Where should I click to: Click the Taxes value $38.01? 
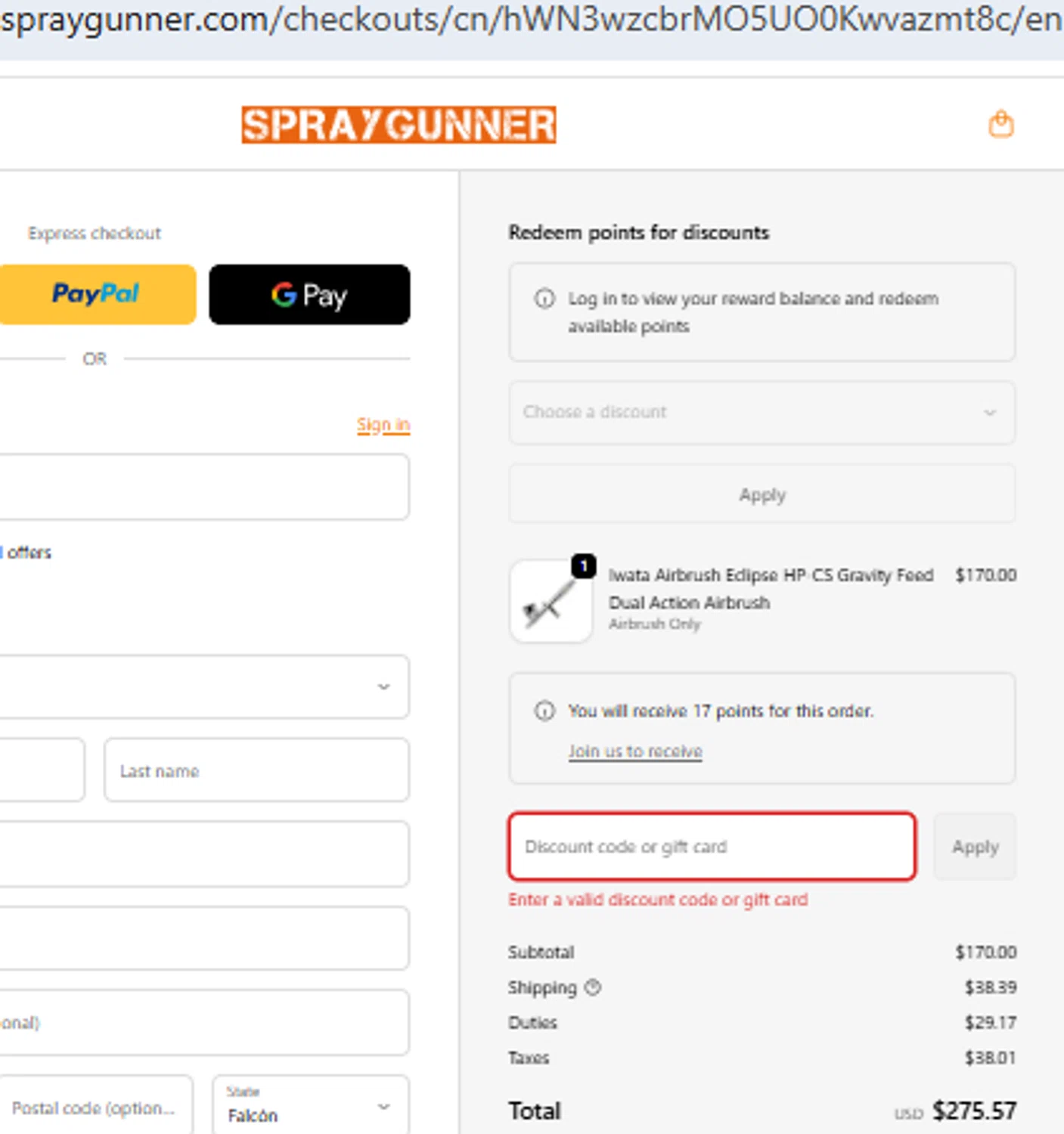click(x=990, y=1058)
